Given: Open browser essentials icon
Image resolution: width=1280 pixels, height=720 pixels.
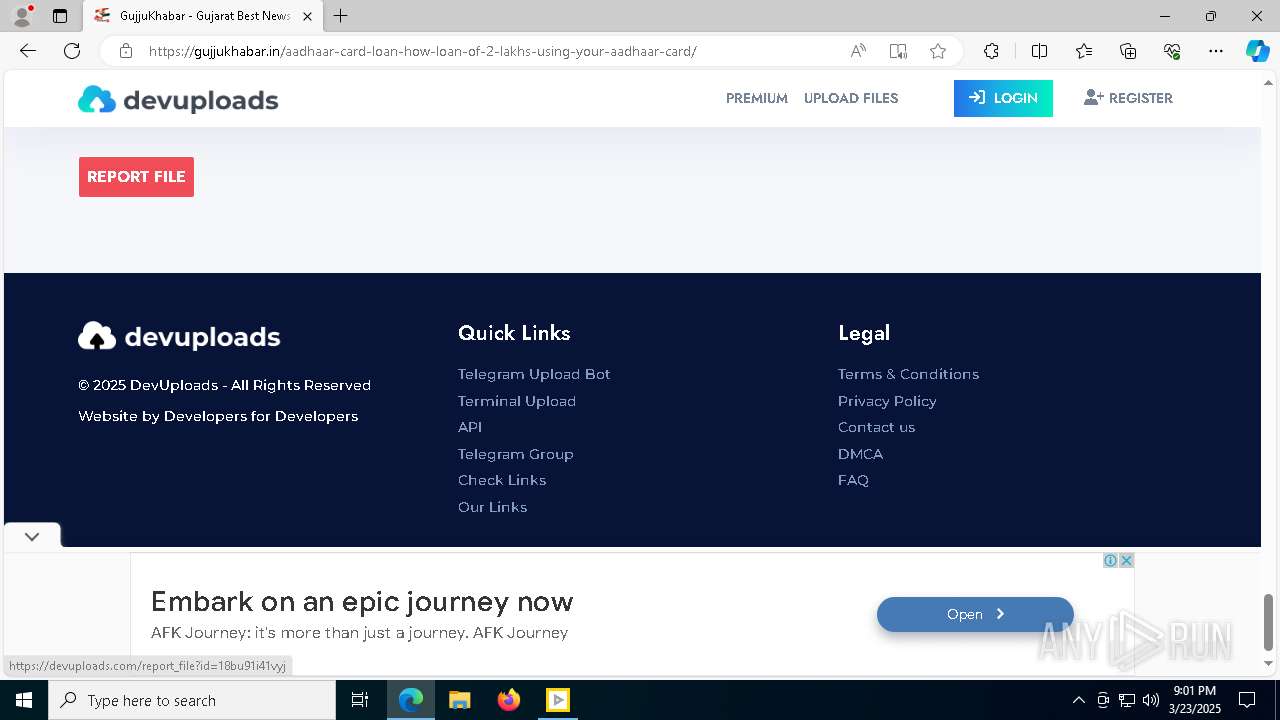Looking at the screenshot, I should point(1172,51).
